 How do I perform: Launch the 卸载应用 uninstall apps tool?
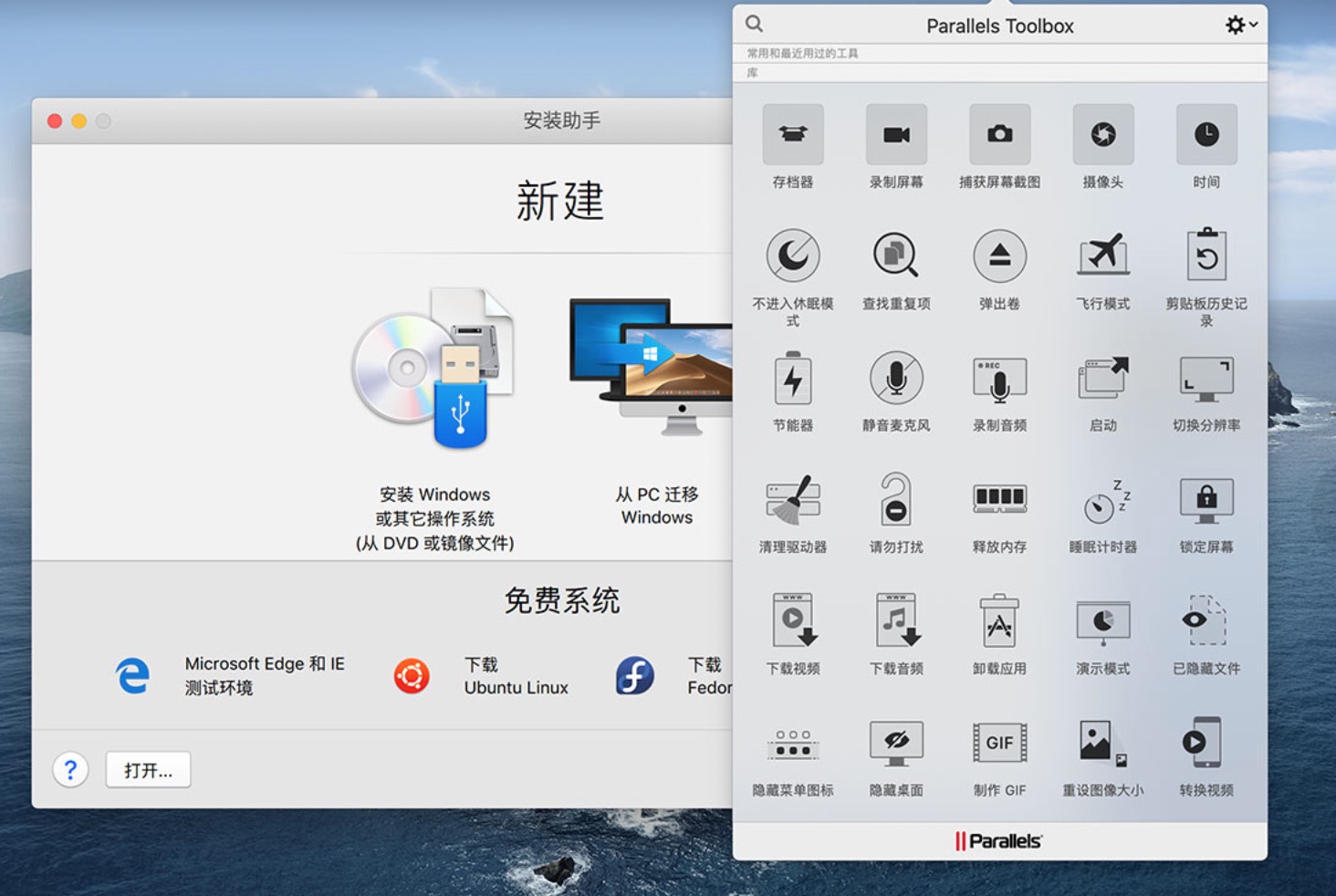pyautogui.click(x=999, y=620)
